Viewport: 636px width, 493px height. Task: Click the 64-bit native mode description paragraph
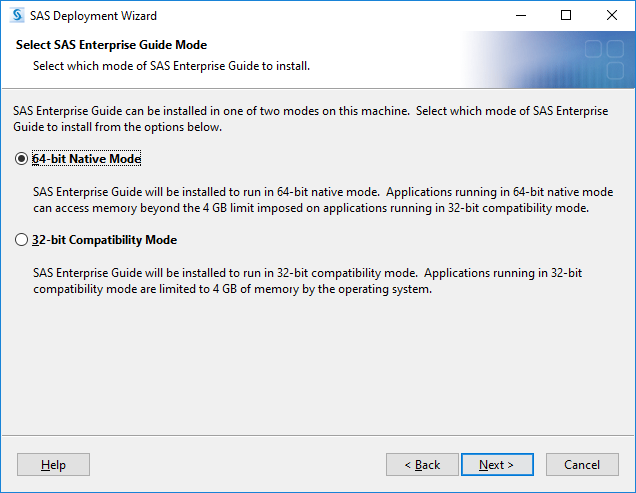(x=323, y=200)
